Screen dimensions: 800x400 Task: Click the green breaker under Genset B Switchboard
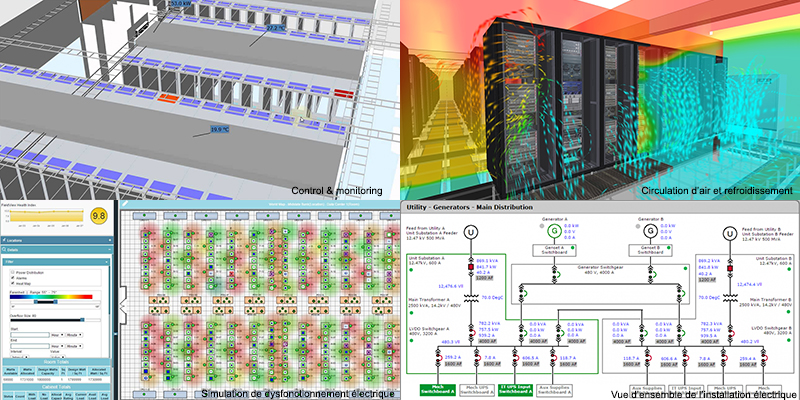click(x=651, y=274)
